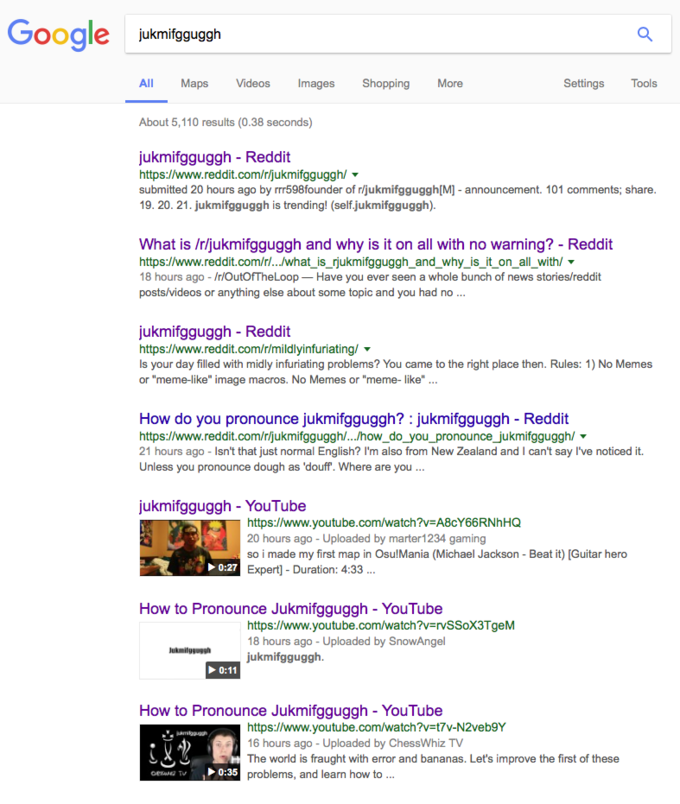Click the play icon on the 0:35 thumbnail
Image resolution: width=680 pixels, height=804 pixels.
pyautogui.click(x=211, y=772)
